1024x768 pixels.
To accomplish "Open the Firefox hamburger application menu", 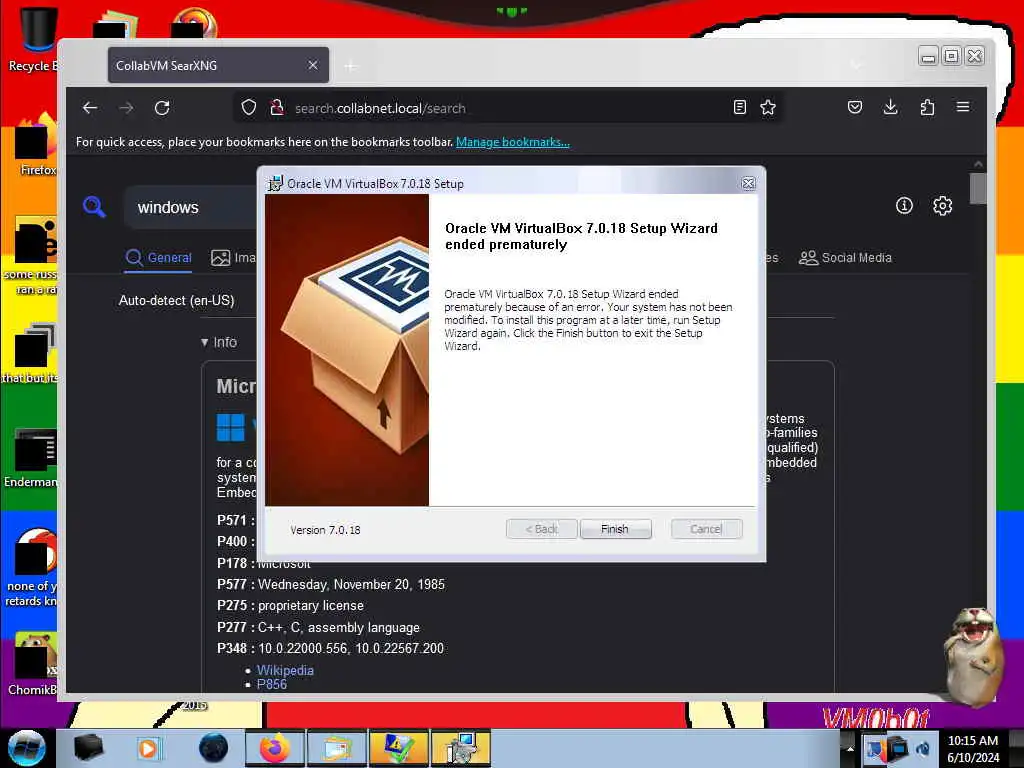I will [963, 107].
